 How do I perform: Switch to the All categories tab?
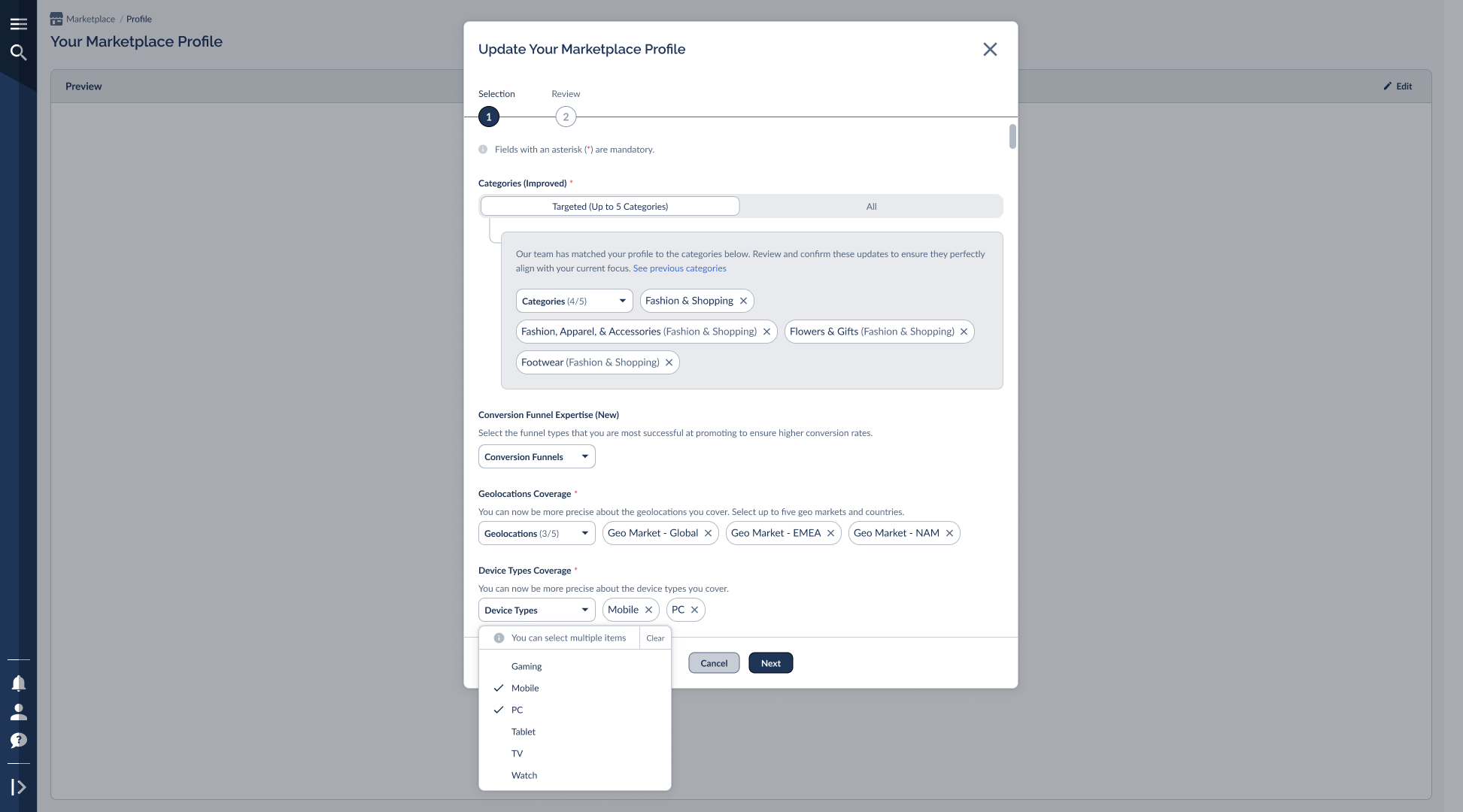tap(870, 205)
